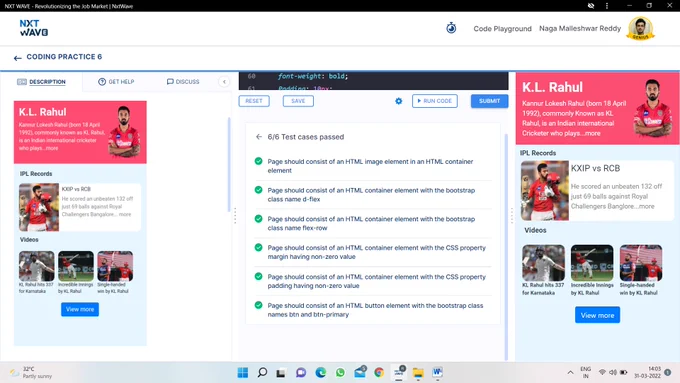Run the code with Run Code
The height and width of the screenshot is (383, 680).
pos(435,101)
